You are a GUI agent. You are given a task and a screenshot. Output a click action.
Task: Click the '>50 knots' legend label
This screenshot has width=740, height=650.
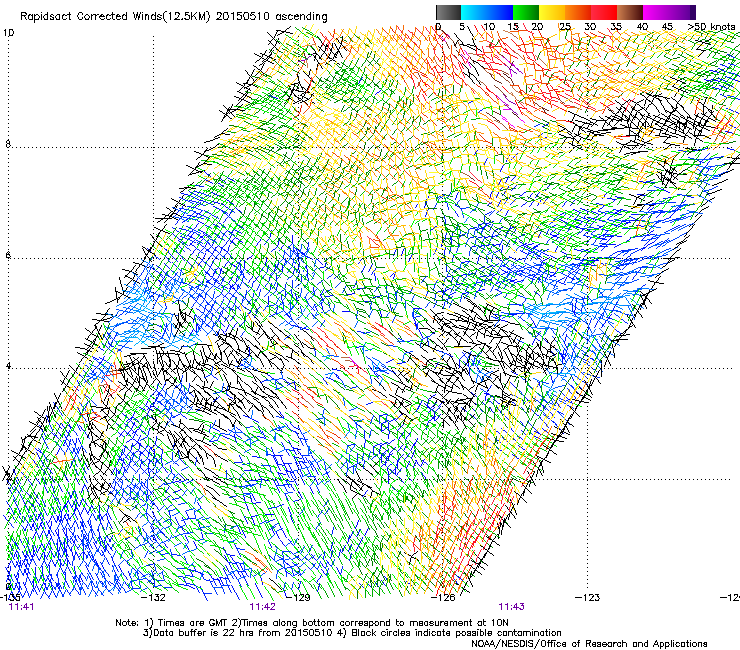711,27
